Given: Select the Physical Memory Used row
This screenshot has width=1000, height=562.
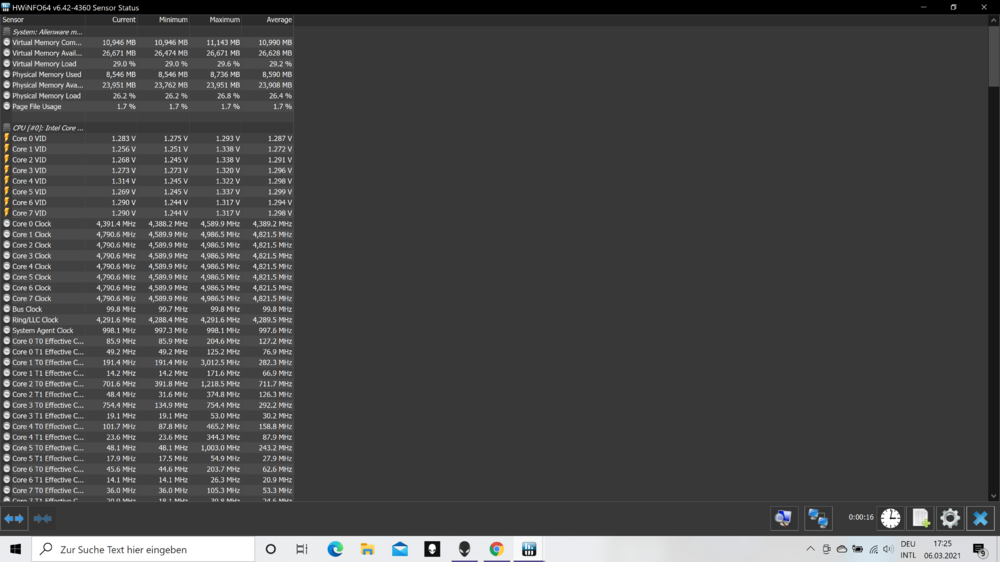Looking at the screenshot, I should point(46,75).
